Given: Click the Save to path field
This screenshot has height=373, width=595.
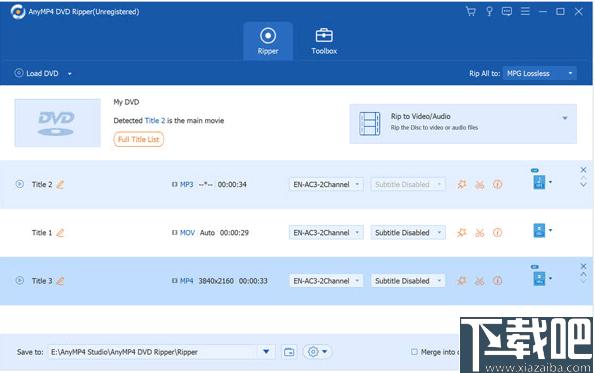Looking at the screenshot, I should point(153,352).
